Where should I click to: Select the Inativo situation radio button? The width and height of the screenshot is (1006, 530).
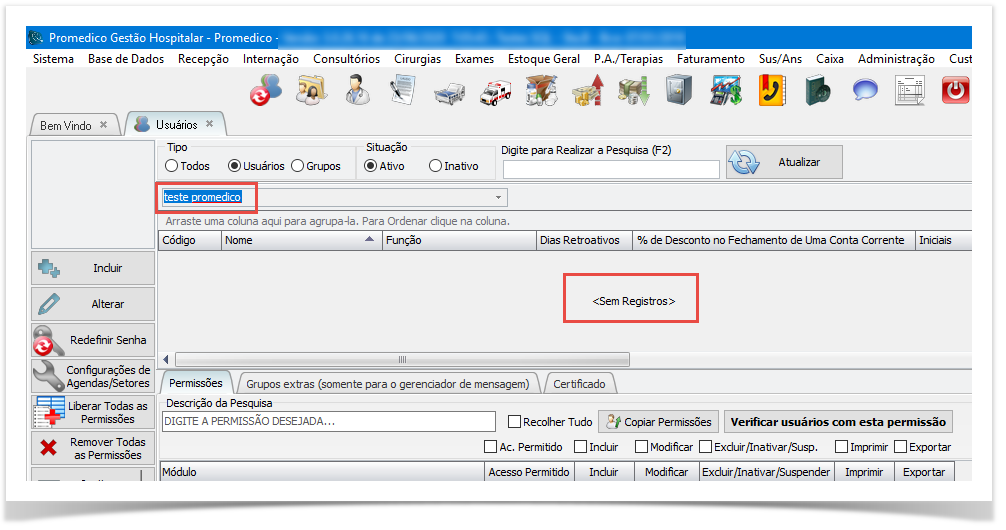435,166
